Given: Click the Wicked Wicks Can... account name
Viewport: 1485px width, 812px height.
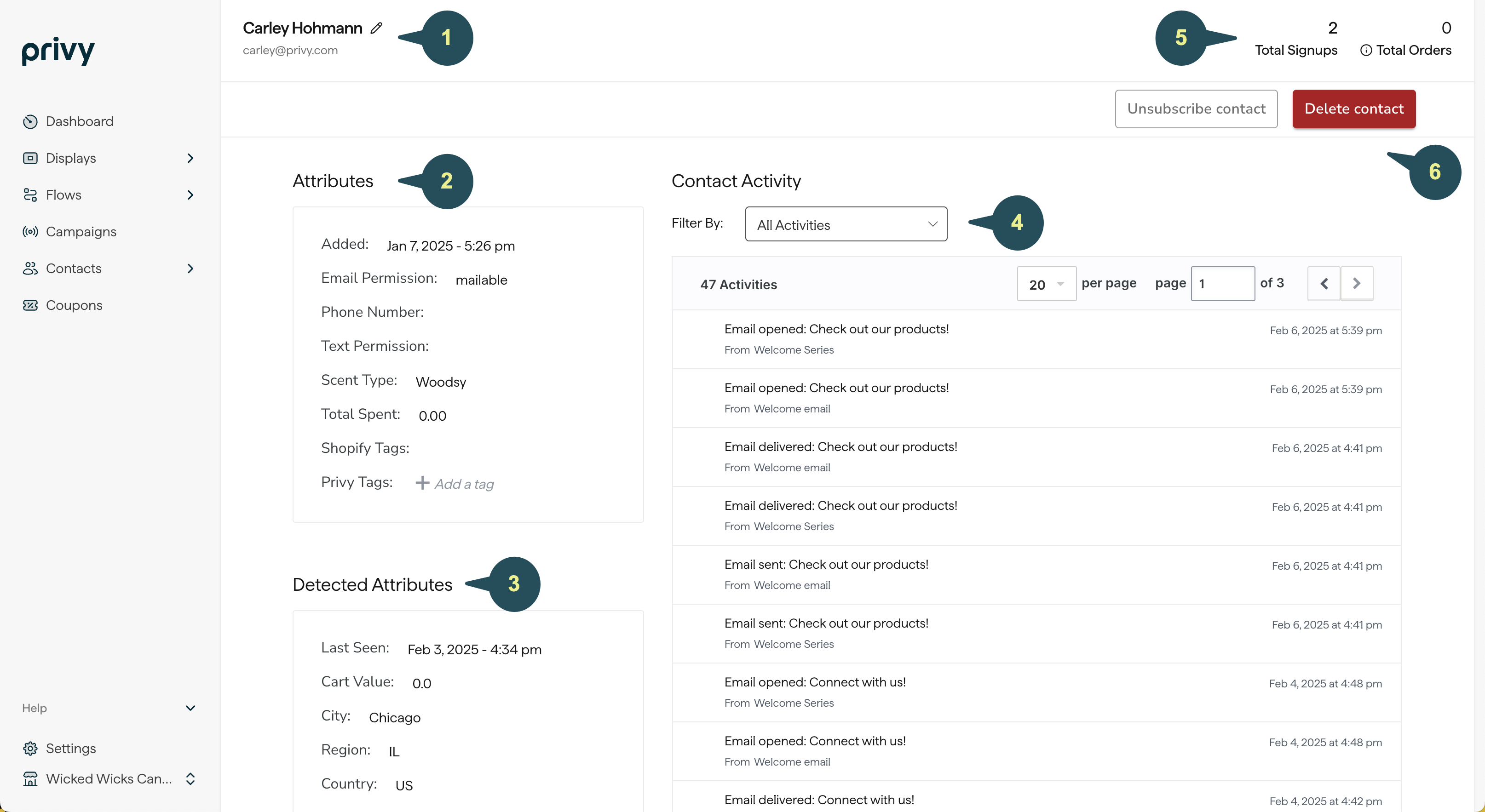Looking at the screenshot, I should [109, 779].
